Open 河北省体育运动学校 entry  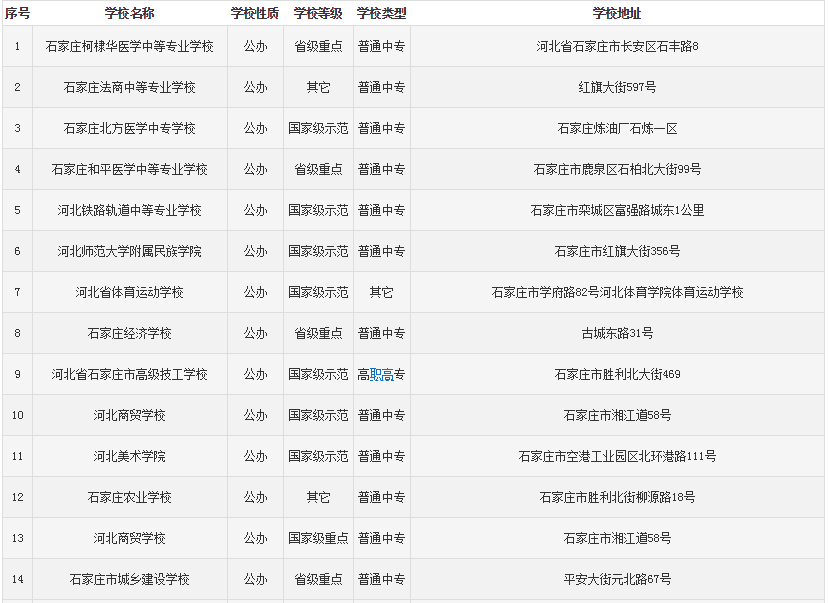(x=130, y=293)
